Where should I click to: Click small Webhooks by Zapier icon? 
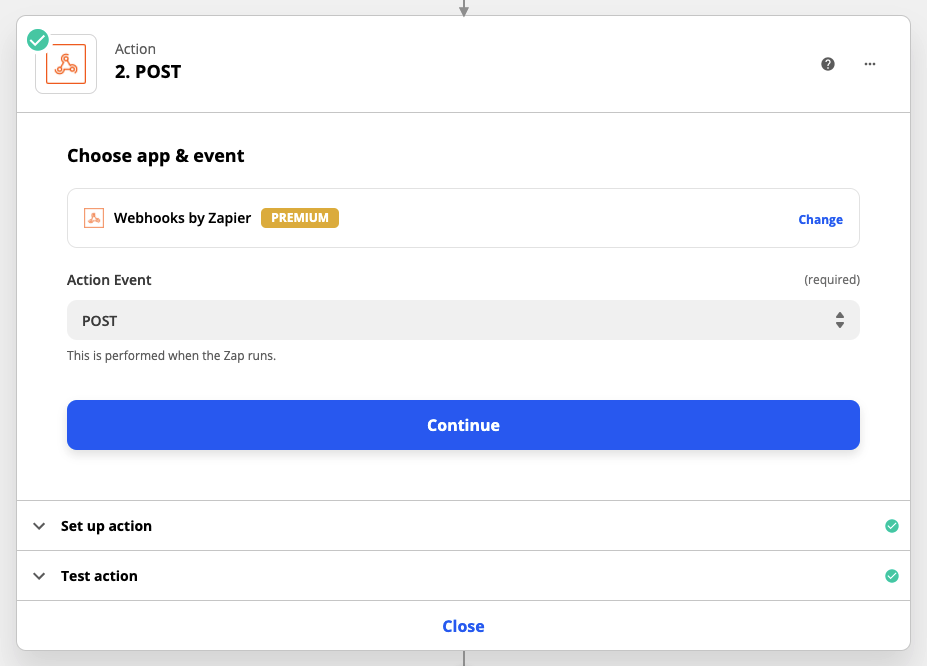(94, 218)
